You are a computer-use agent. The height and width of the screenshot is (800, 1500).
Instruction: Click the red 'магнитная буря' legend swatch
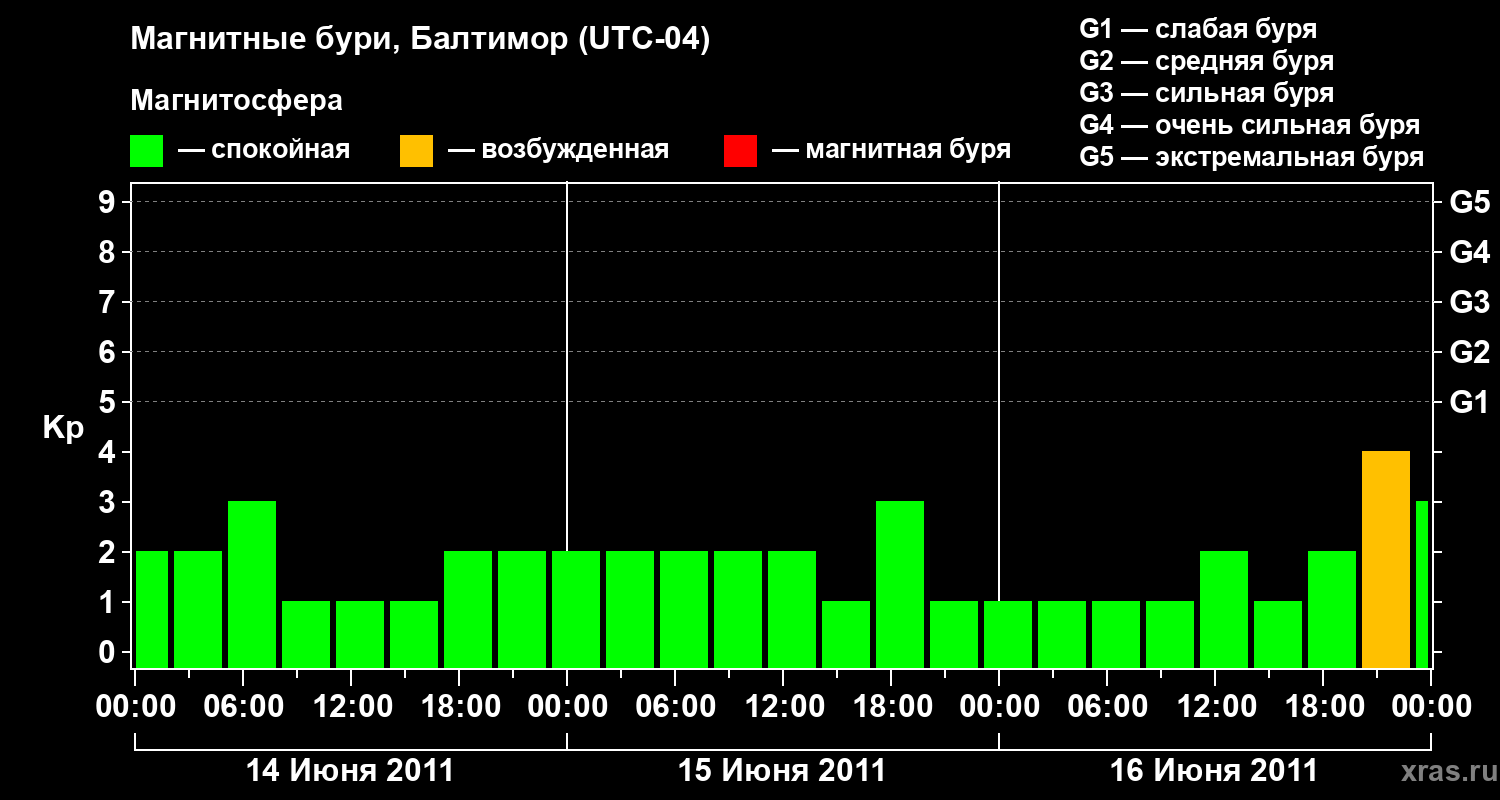coord(740,151)
